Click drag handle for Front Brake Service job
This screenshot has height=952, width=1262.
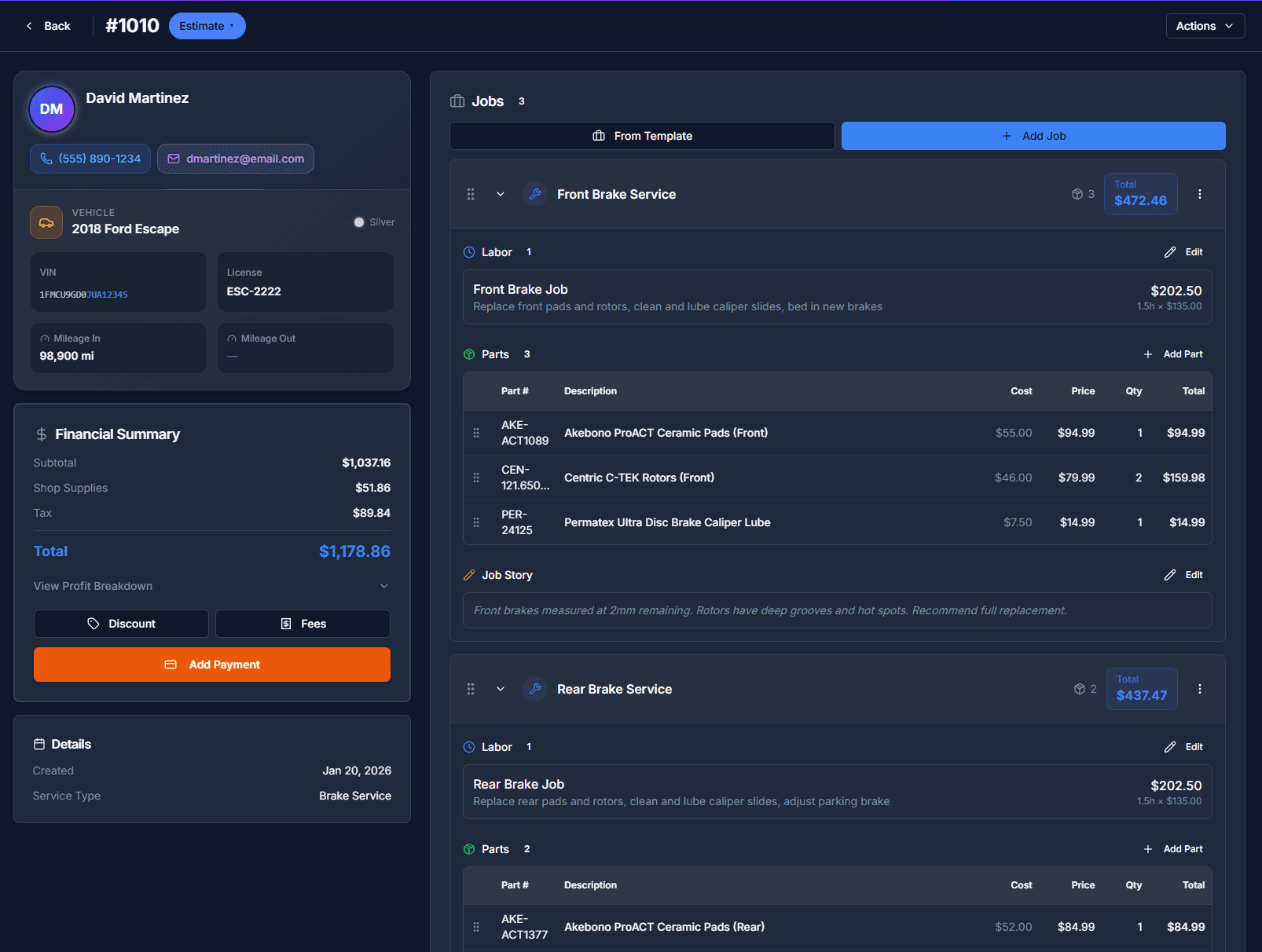coord(471,194)
